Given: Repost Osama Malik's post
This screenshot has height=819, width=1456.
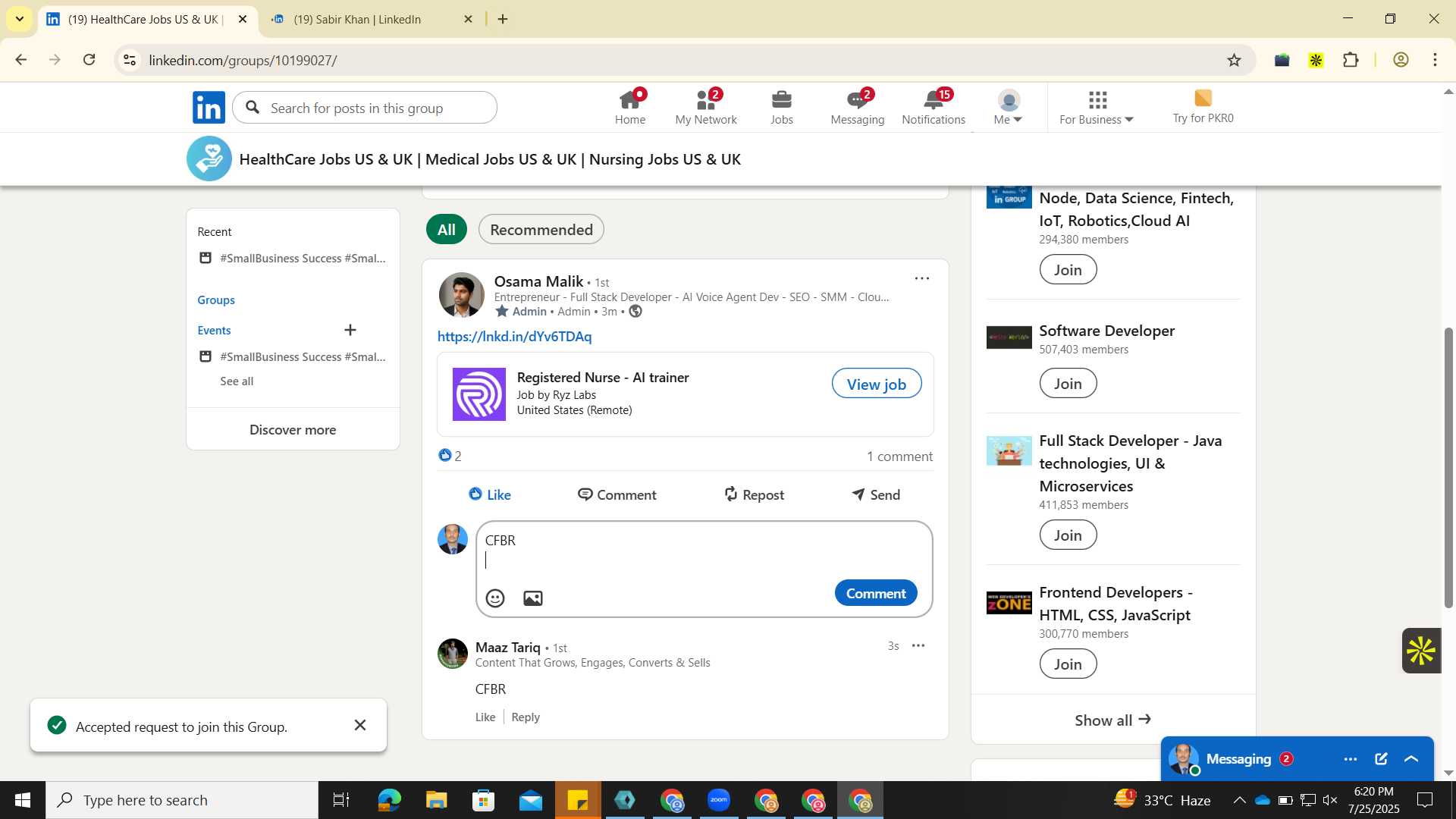Looking at the screenshot, I should pyautogui.click(x=754, y=494).
